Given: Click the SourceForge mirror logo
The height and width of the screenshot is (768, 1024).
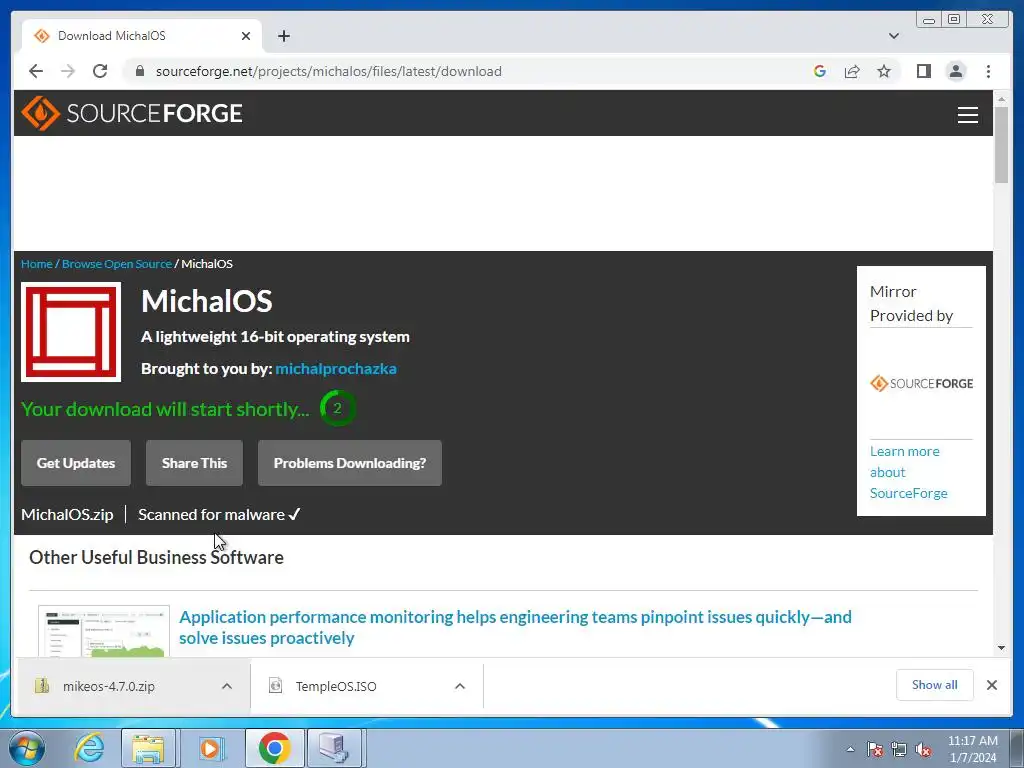Looking at the screenshot, I should (921, 383).
